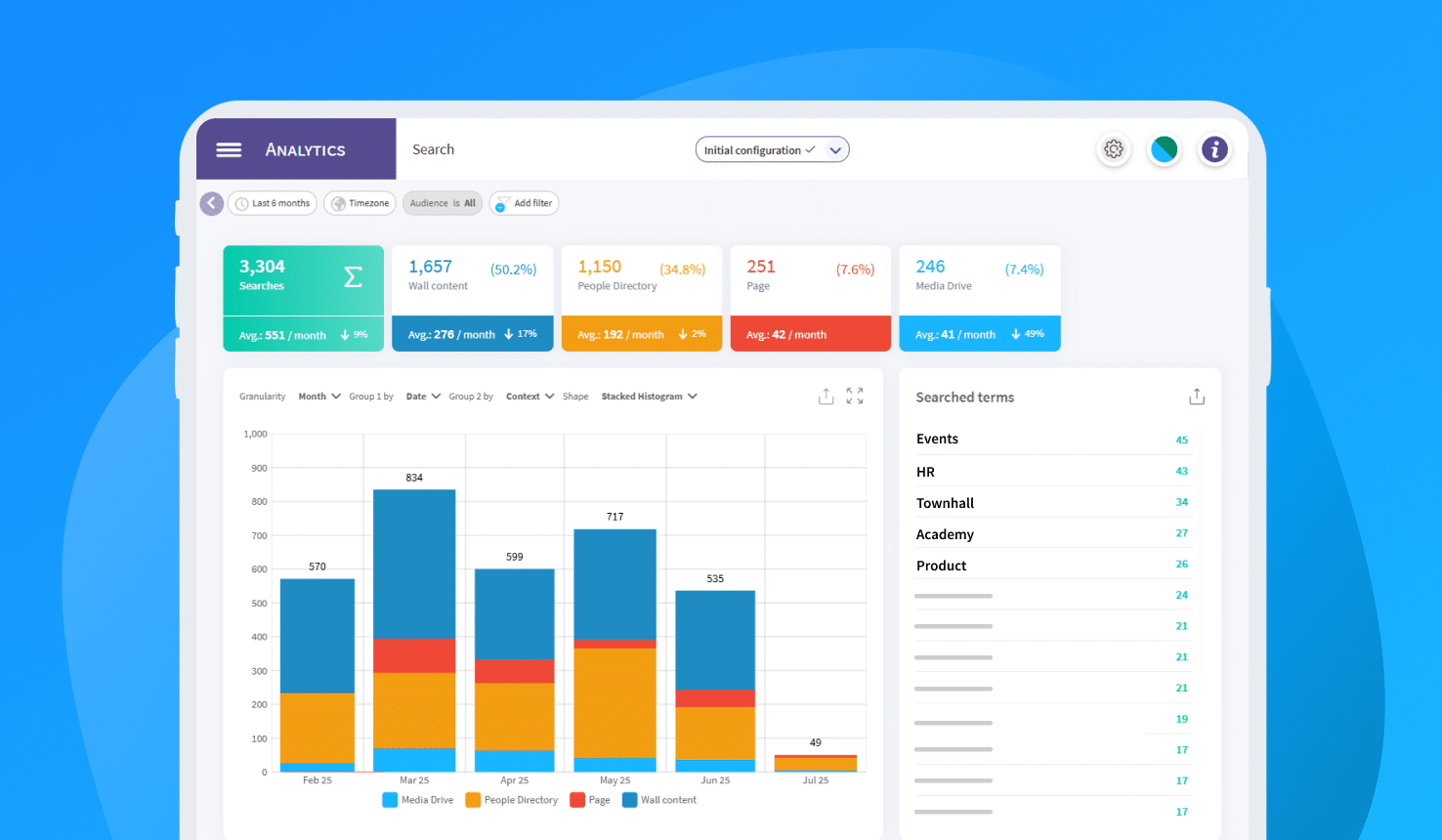
Task: Click the Academy searched term
Action: coord(945,534)
